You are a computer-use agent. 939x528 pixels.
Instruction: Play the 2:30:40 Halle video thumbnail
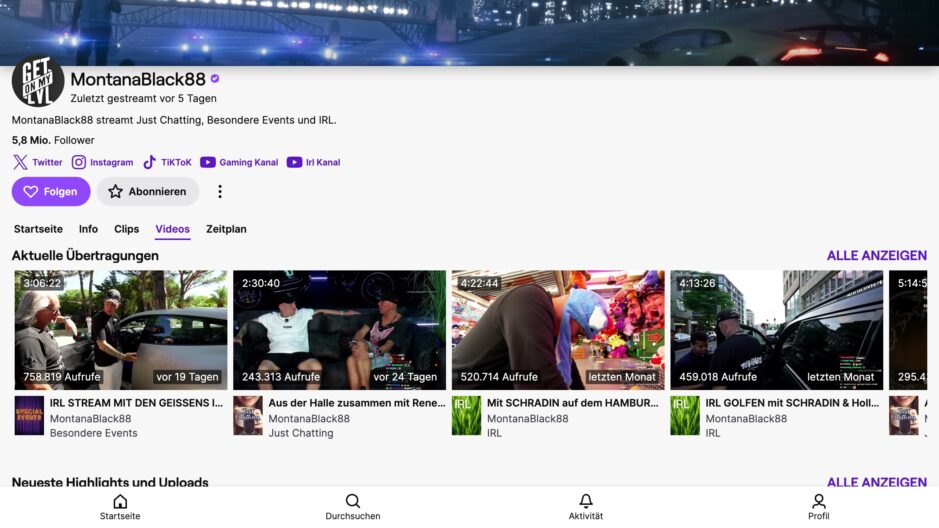[340, 330]
